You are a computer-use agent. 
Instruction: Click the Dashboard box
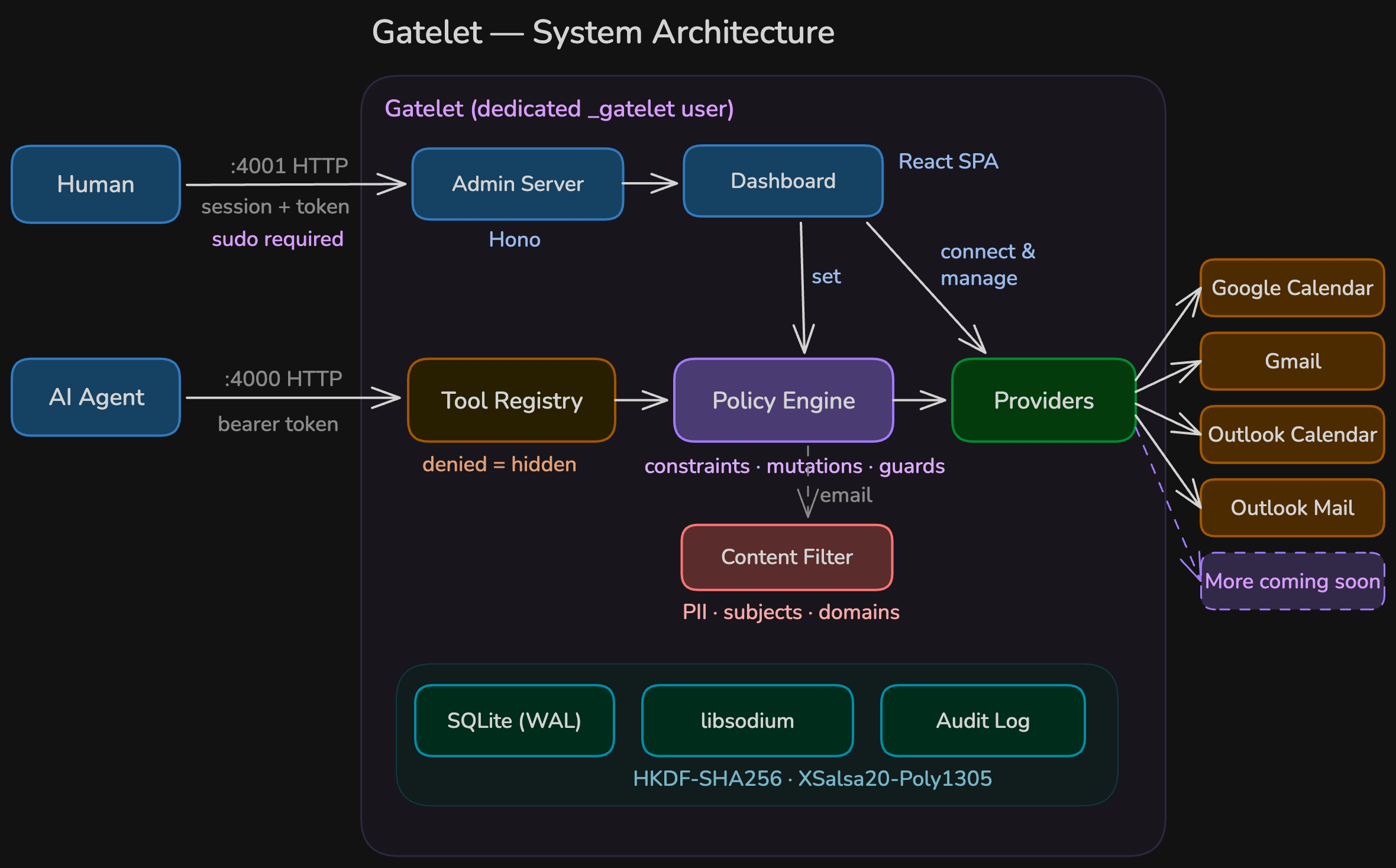click(x=782, y=180)
